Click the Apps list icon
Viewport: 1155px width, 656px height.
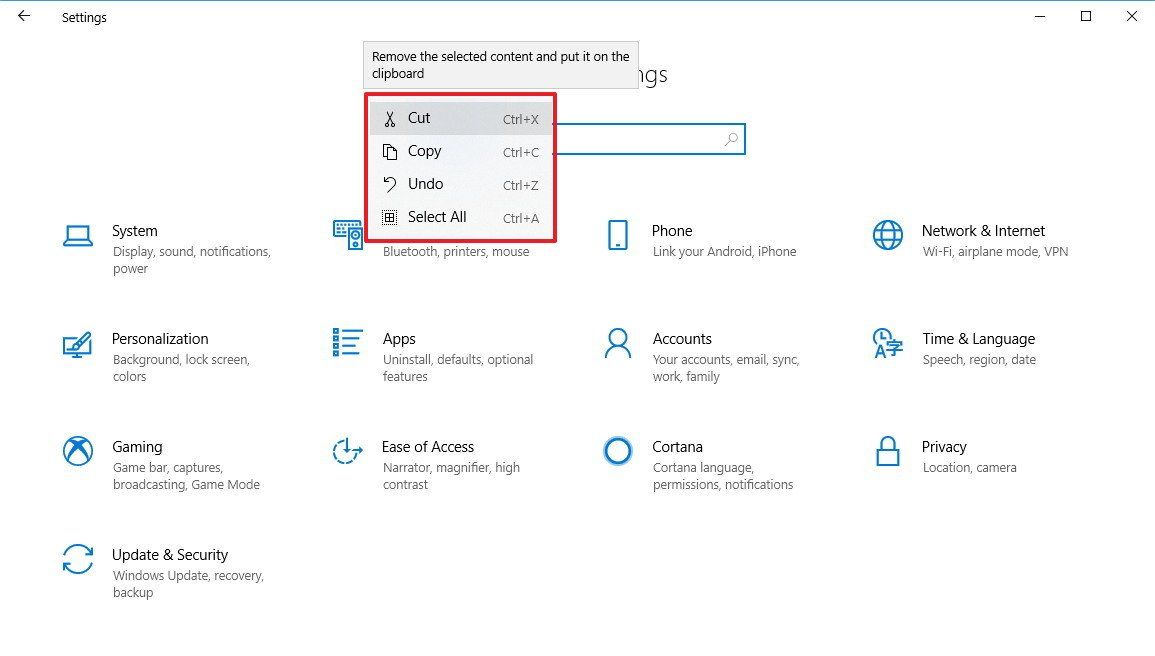click(348, 342)
